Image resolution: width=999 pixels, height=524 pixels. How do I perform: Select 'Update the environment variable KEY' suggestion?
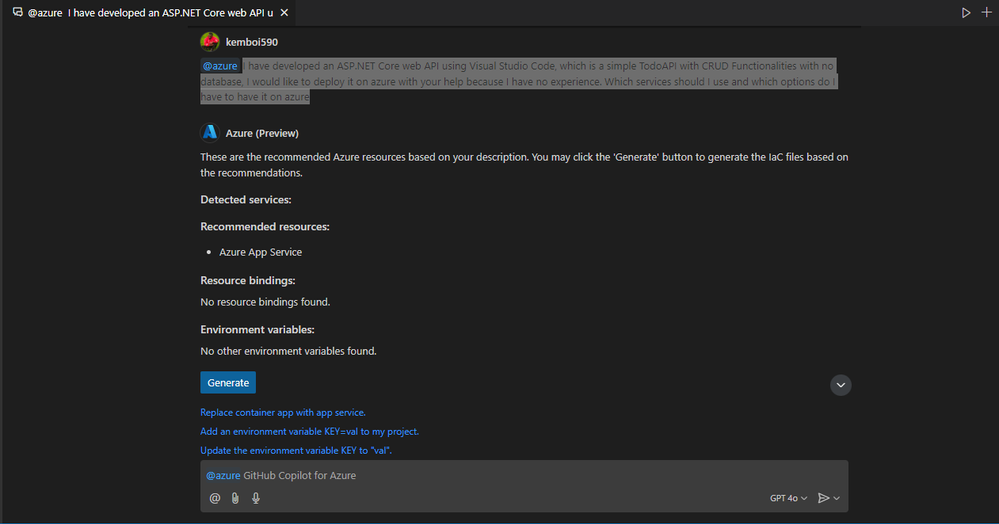296,450
